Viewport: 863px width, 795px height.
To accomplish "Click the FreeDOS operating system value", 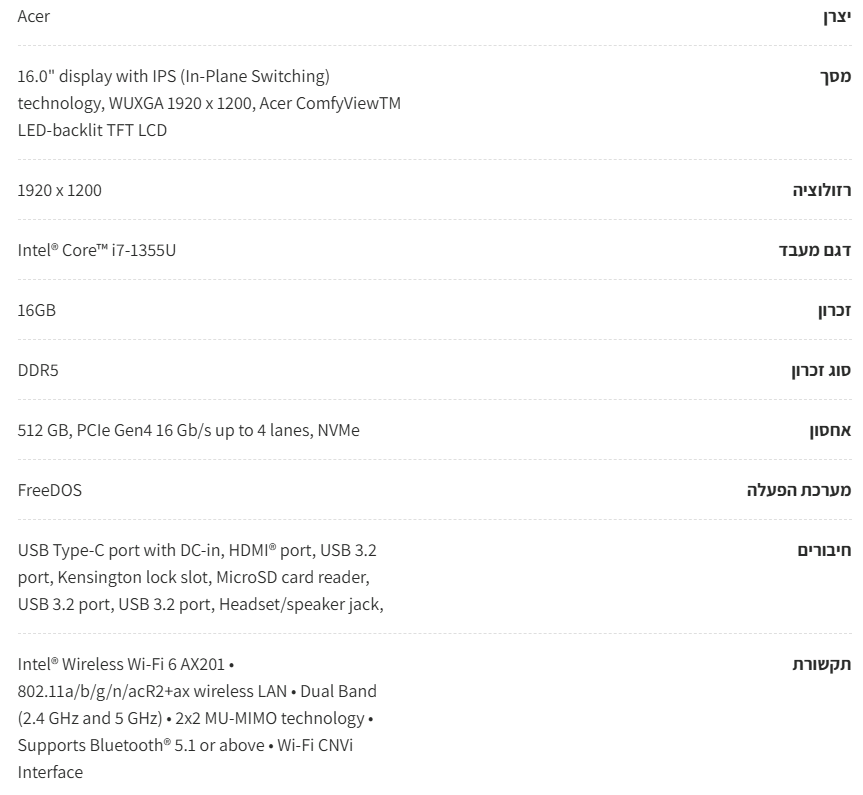I will (x=50, y=491).
